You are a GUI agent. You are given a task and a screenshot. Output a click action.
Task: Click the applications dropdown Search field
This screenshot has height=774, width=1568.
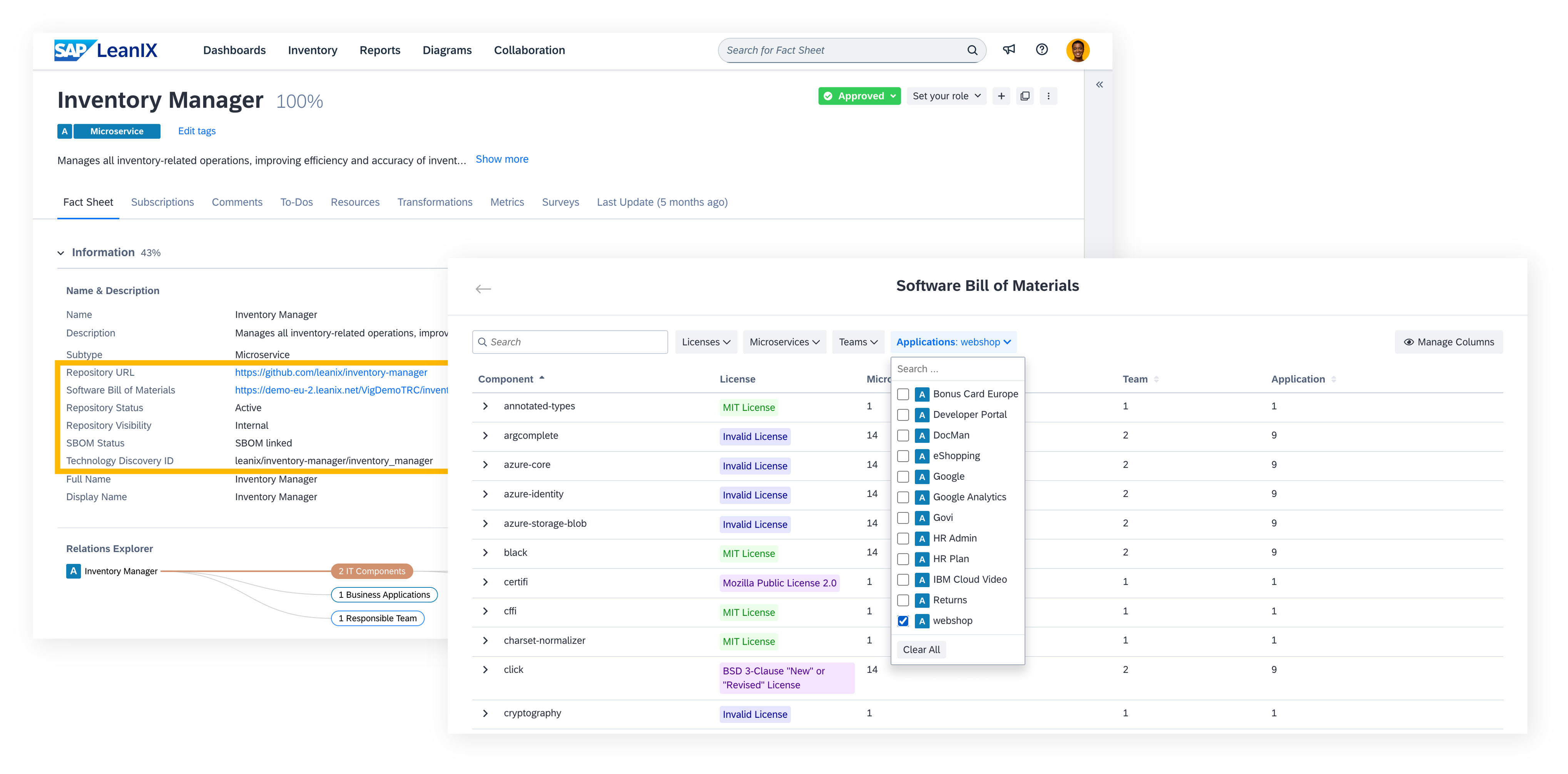[x=958, y=369]
